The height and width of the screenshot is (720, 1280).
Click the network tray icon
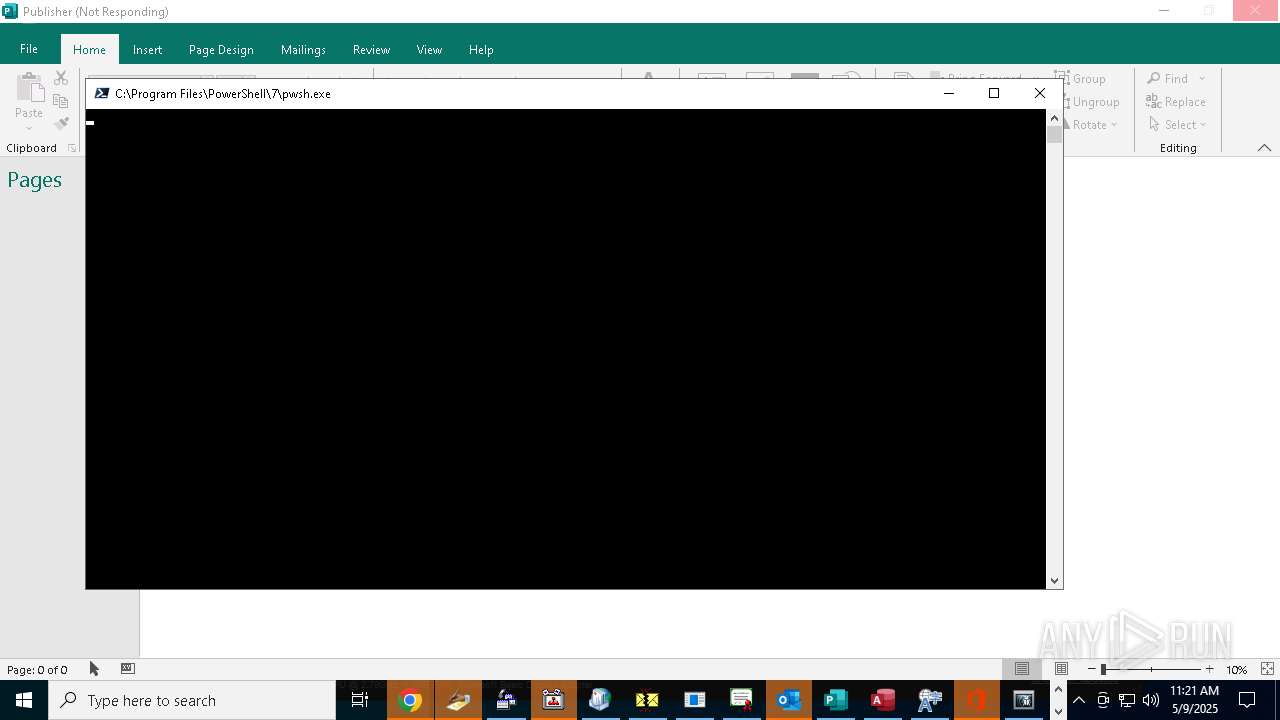1127,700
